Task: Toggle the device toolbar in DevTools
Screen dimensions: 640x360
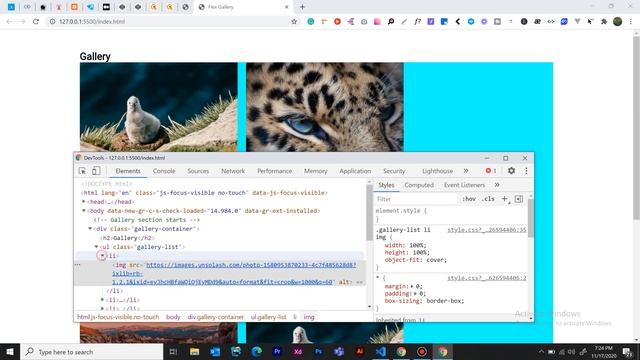Action: click(x=96, y=171)
